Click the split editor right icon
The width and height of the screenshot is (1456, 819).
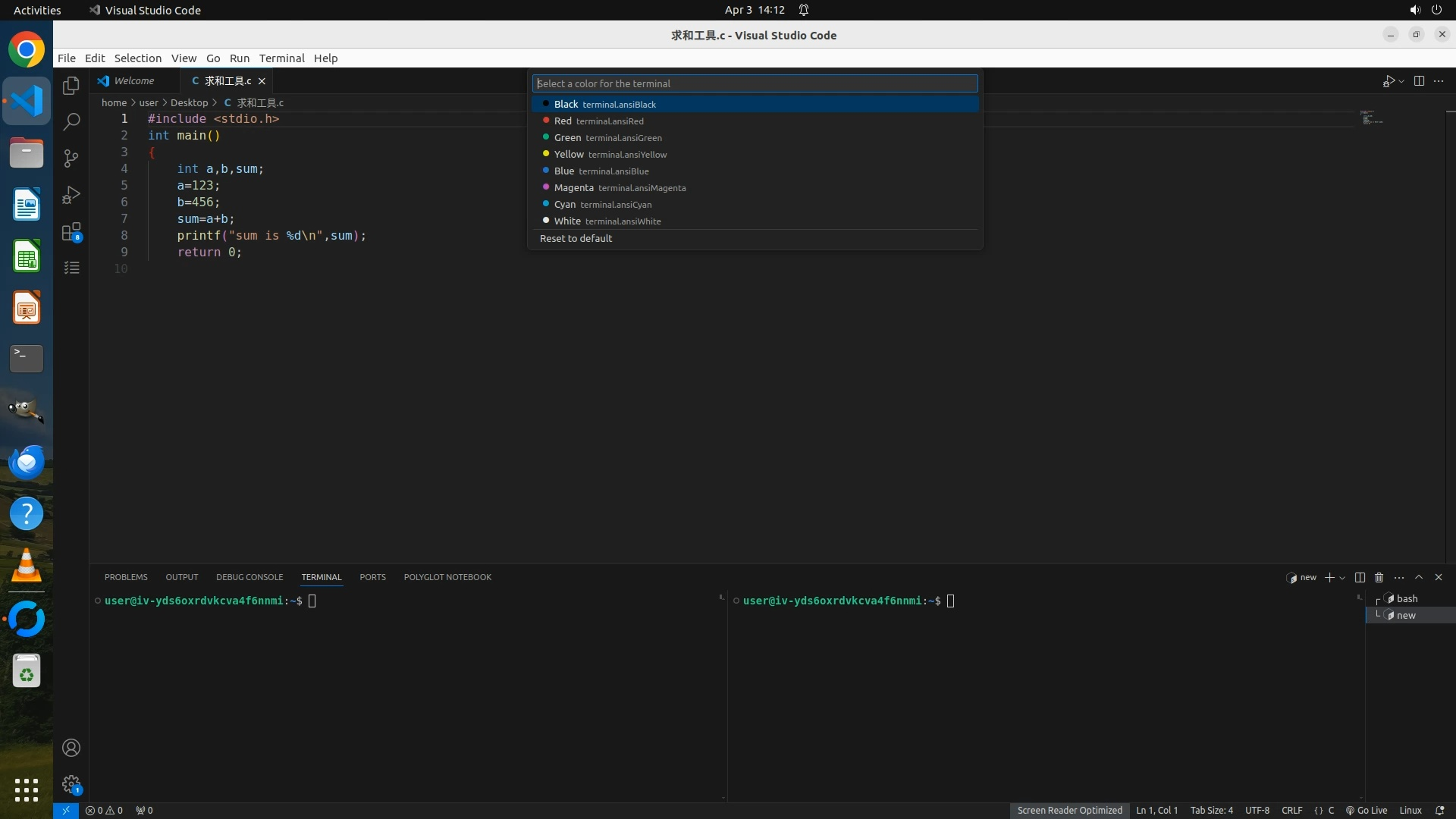coord(1419,81)
